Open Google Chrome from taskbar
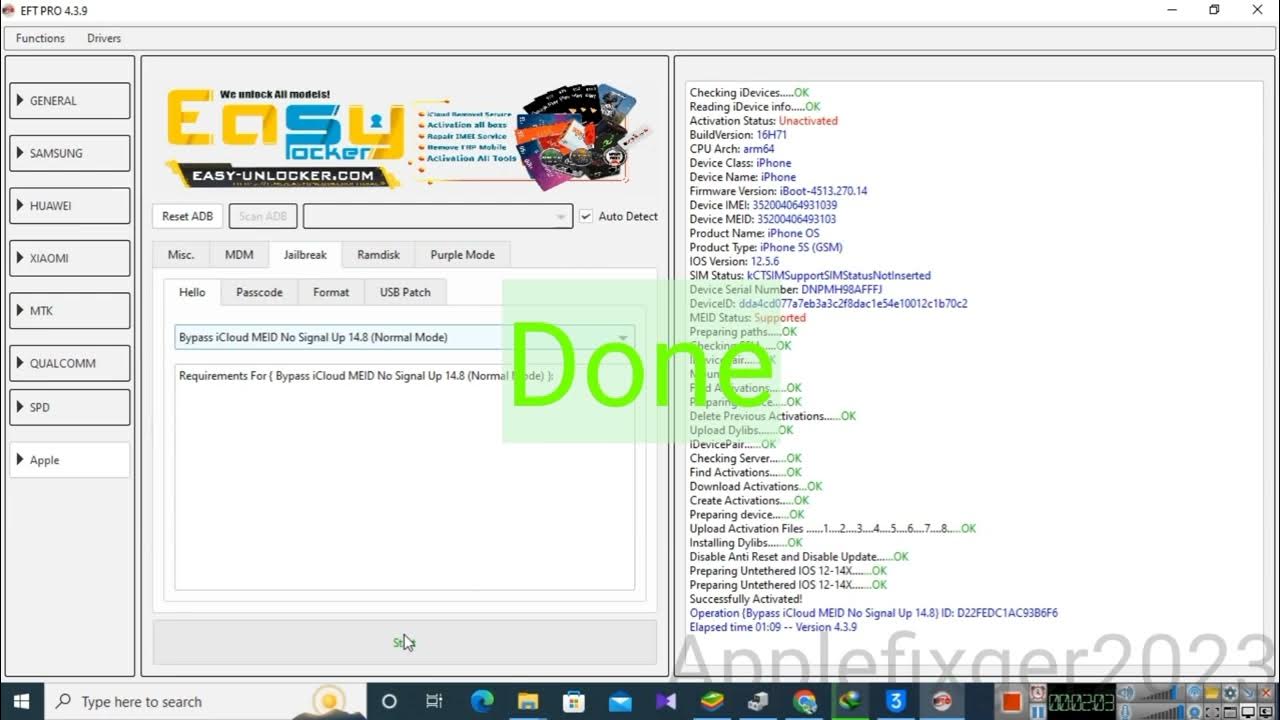The width and height of the screenshot is (1280, 720). [x=804, y=701]
